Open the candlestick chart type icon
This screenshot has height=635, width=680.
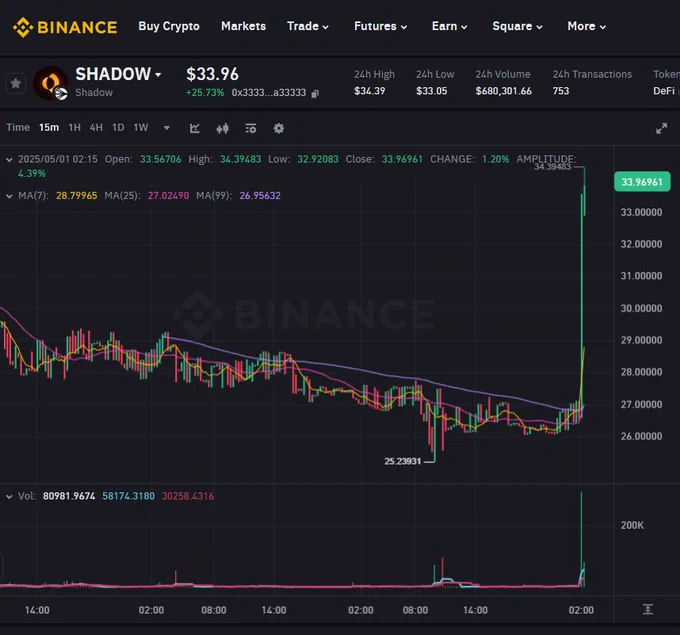coord(222,128)
